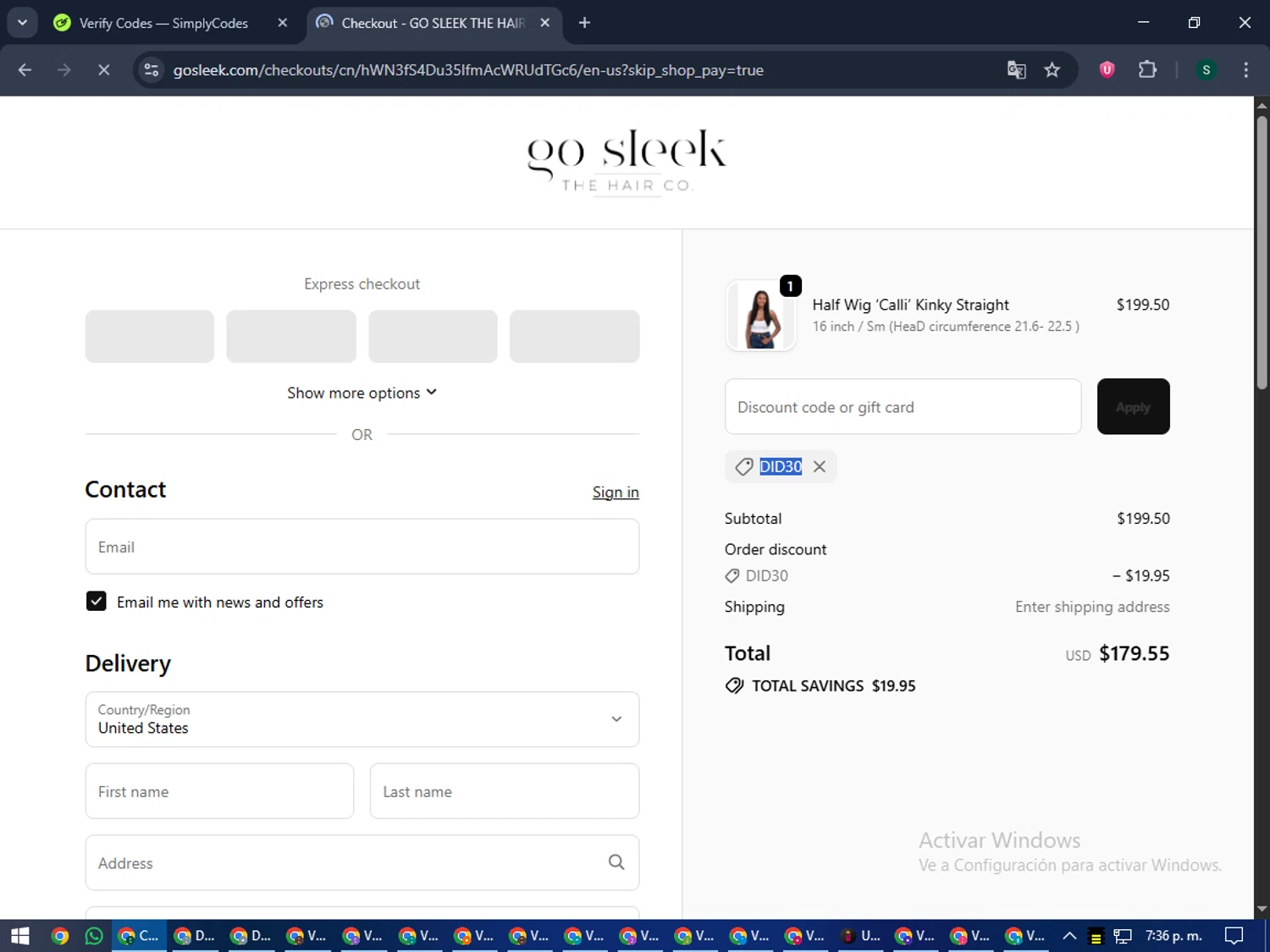Image resolution: width=1270 pixels, height=952 pixels.
Task: Open the tab search chevron in Chrome
Action: (x=23, y=23)
